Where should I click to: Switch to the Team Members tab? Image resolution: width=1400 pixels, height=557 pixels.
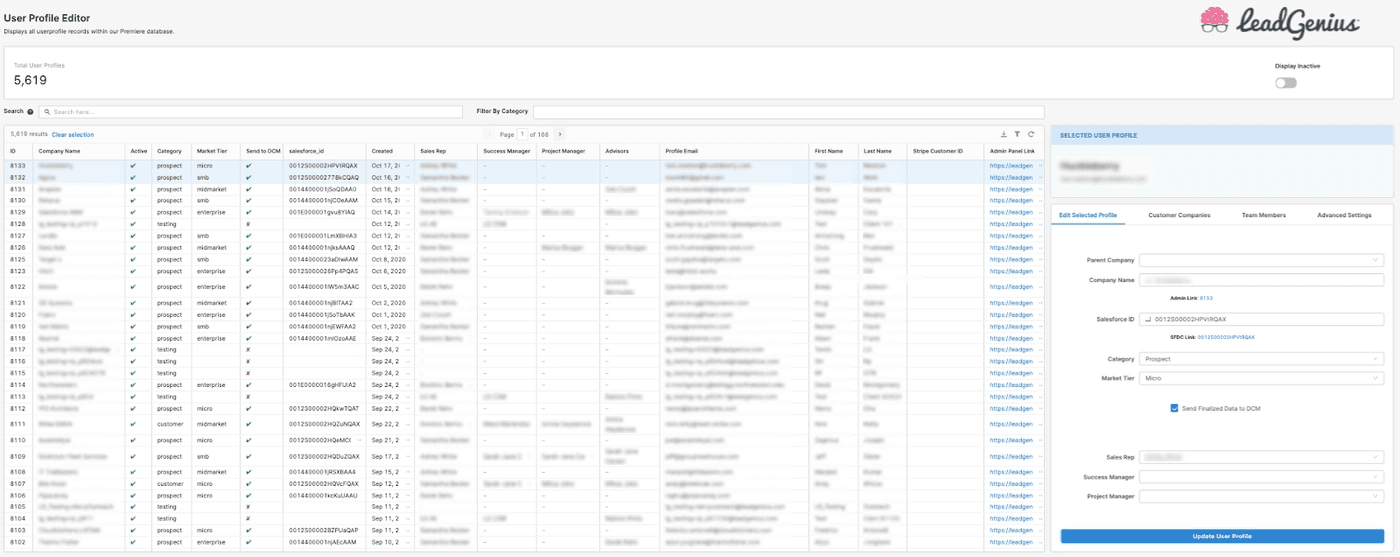1263,215
